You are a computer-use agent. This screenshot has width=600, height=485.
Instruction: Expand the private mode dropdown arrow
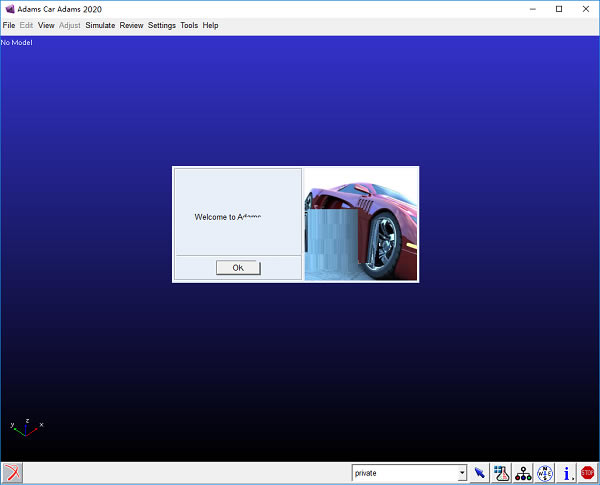click(462, 473)
